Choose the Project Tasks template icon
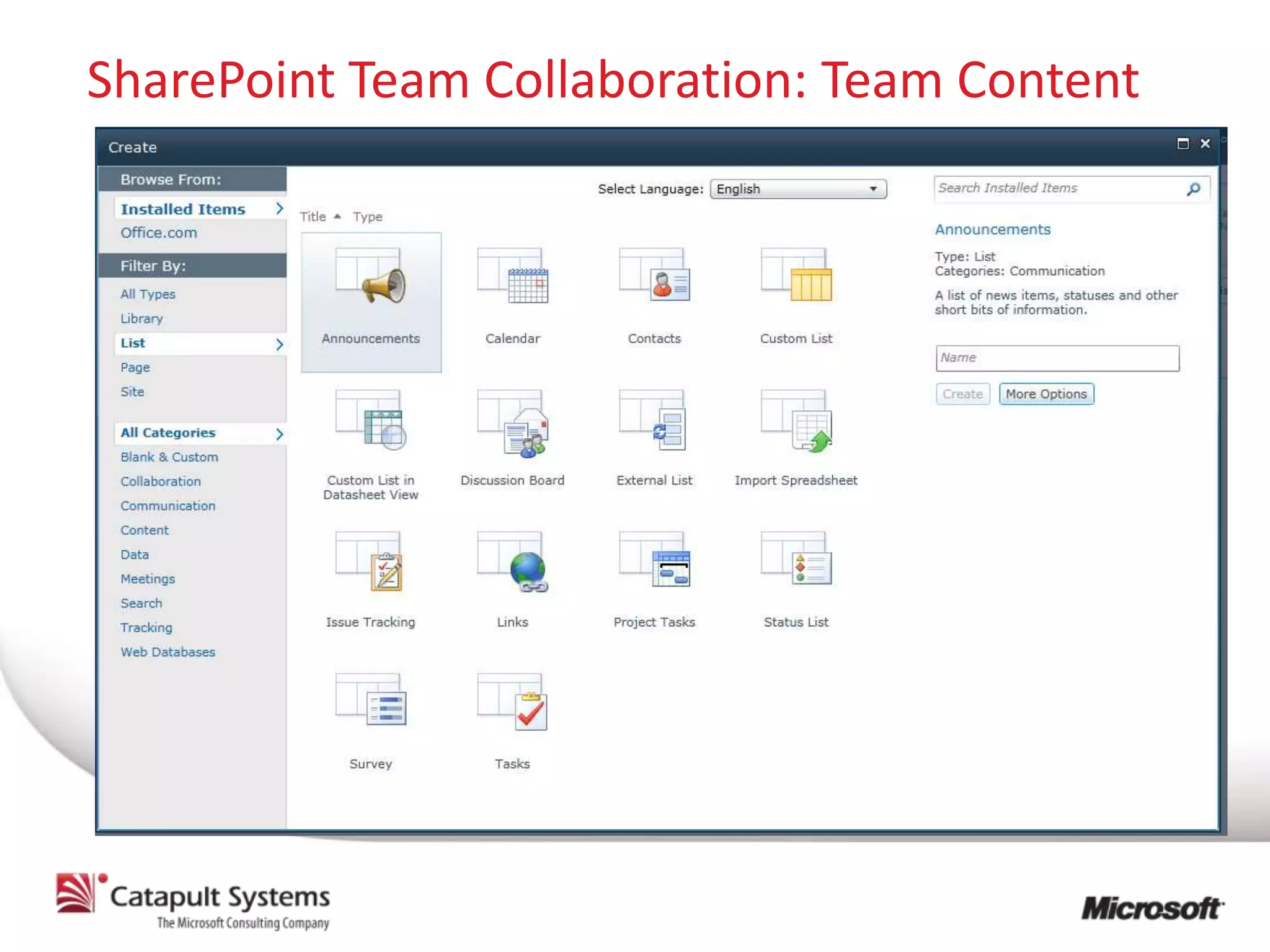Viewport: 1270px width, 952px height. [x=654, y=560]
